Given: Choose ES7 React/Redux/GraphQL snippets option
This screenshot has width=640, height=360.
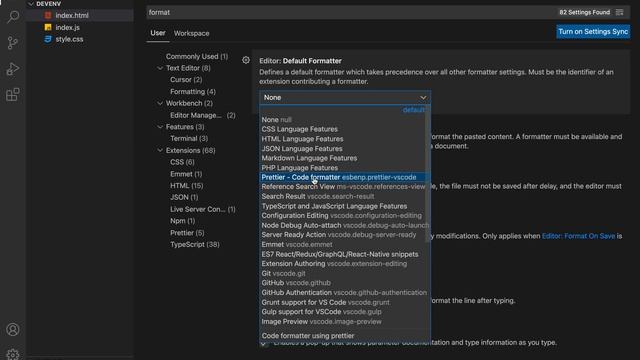Looking at the screenshot, I should (x=343, y=254).
